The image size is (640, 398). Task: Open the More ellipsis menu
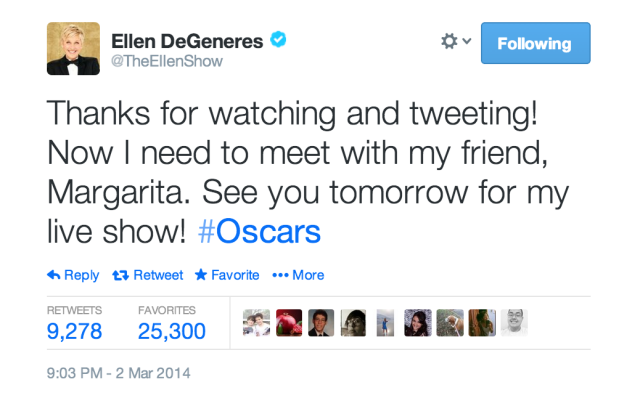coord(298,275)
